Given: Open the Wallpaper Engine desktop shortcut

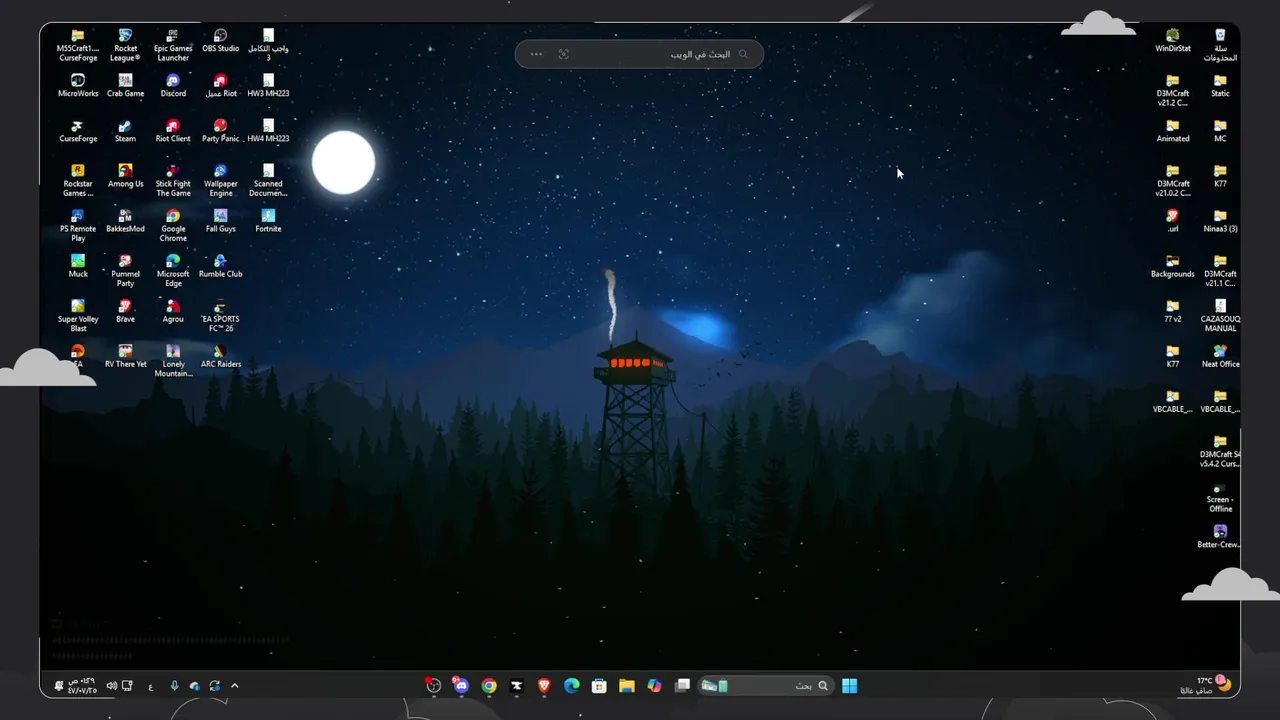Looking at the screenshot, I should click(220, 180).
